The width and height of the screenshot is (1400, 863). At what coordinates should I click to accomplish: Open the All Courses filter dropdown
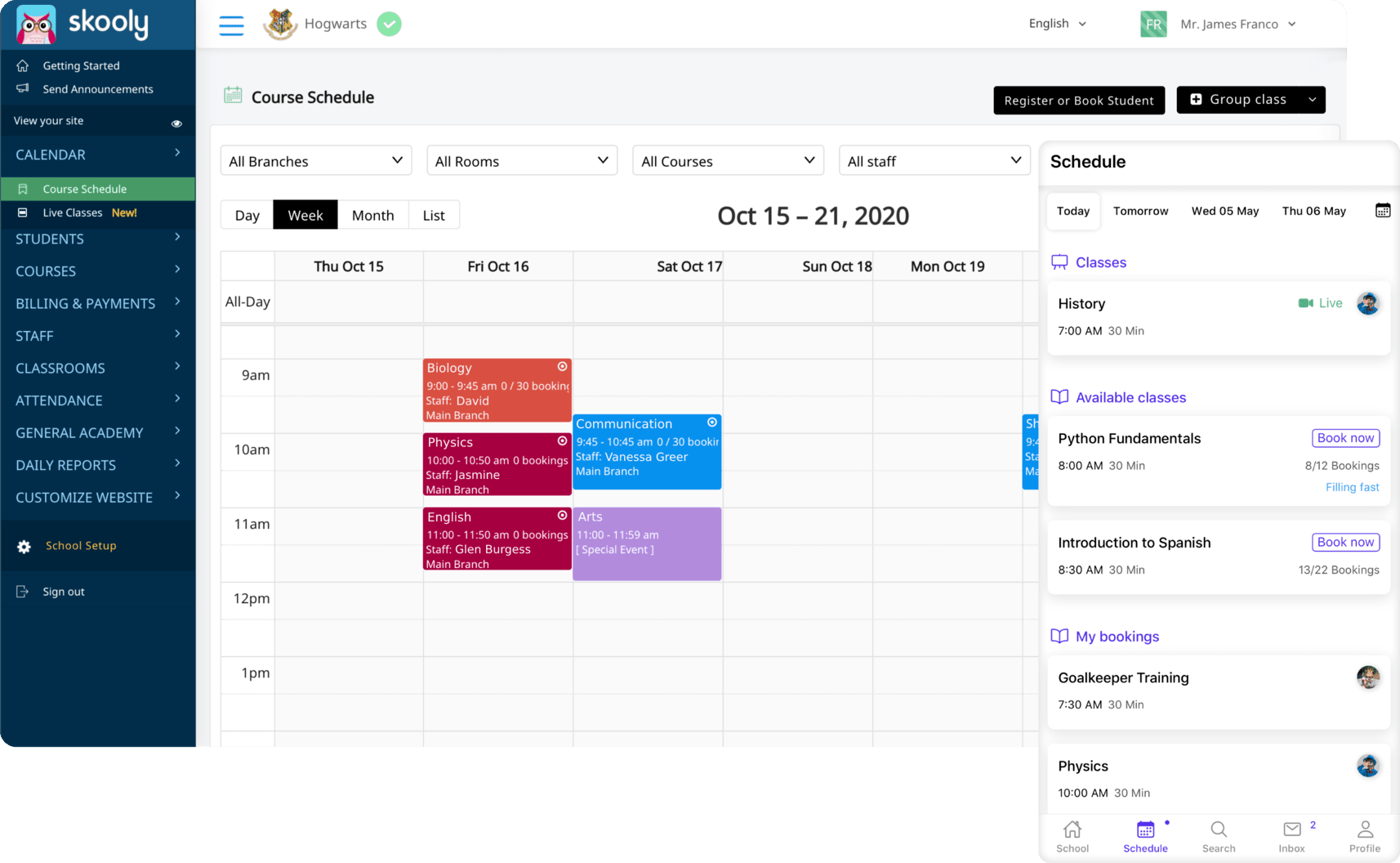[x=727, y=160]
